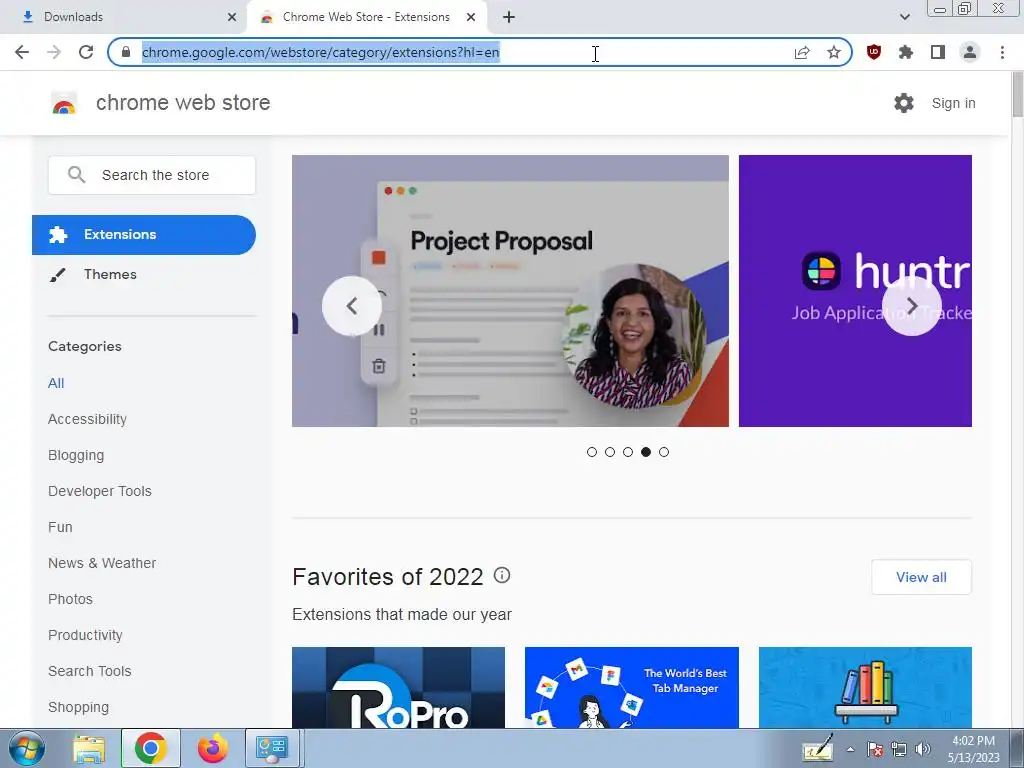Open the tab search dropdown arrow
The height and width of the screenshot is (768, 1024).
[x=904, y=17]
